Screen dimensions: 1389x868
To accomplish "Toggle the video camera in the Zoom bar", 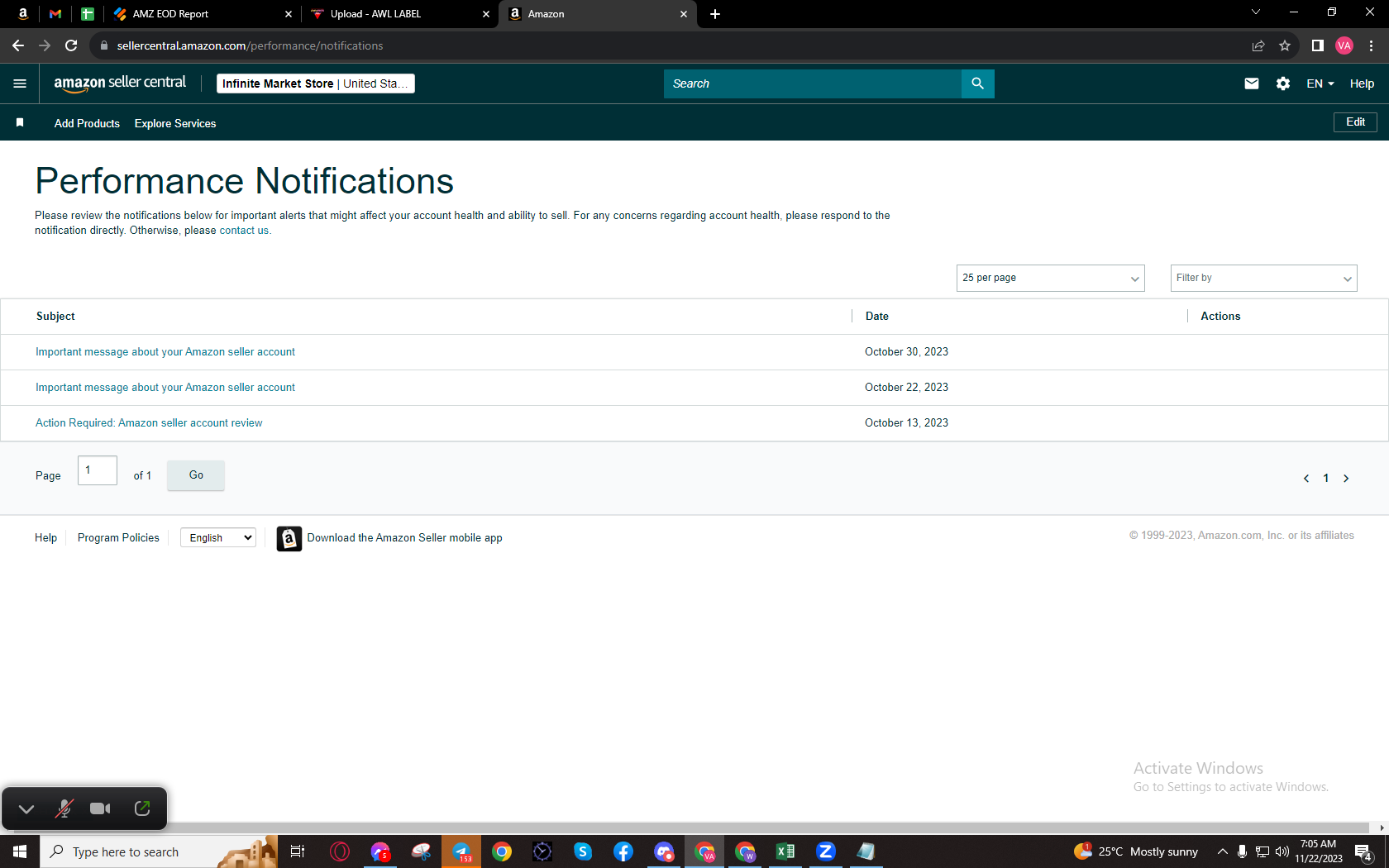I will coord(100,808).
